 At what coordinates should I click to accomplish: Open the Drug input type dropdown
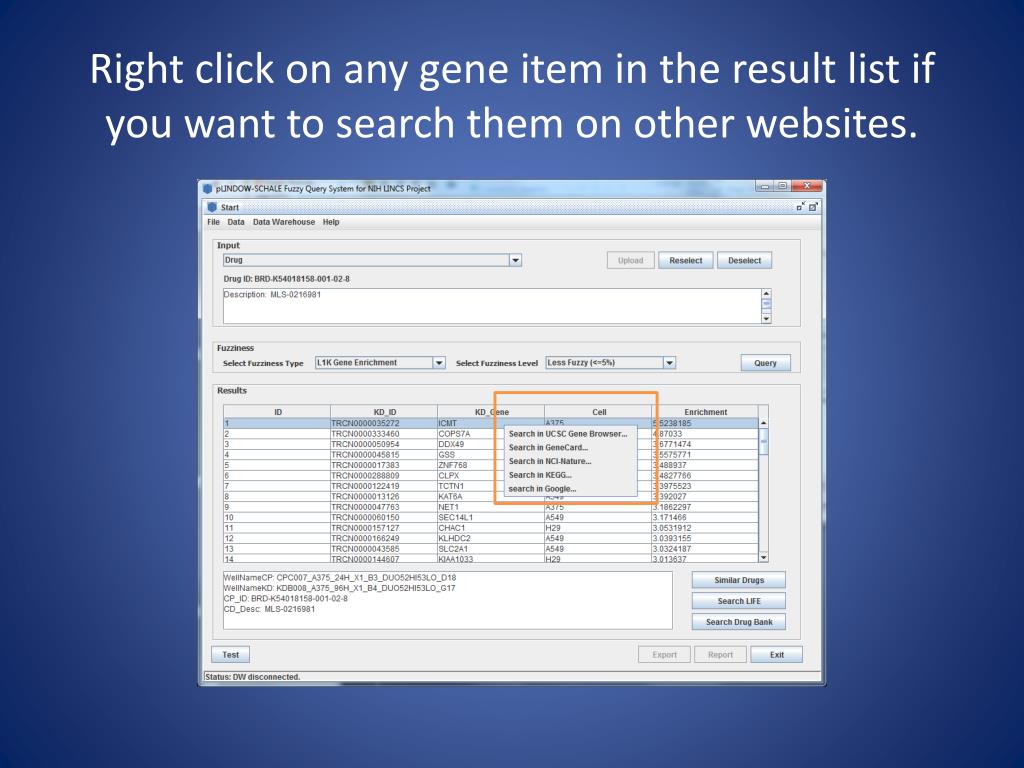pos(515,260)
